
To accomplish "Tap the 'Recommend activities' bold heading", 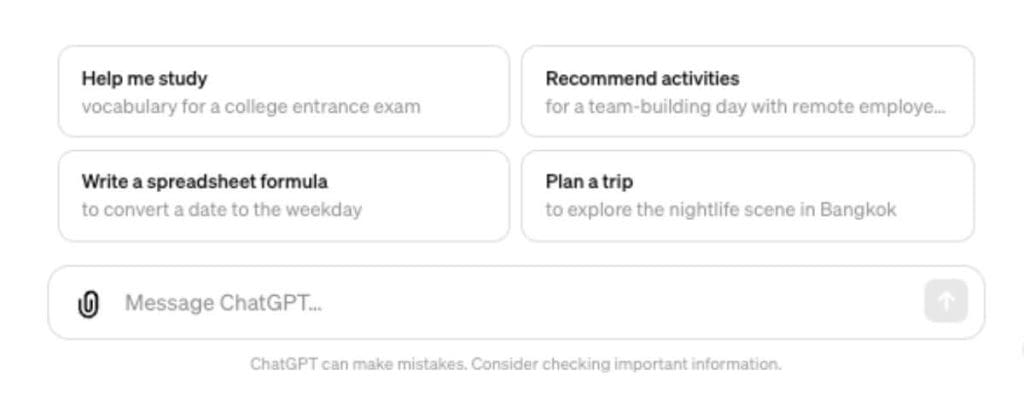I will pos(642,78).
